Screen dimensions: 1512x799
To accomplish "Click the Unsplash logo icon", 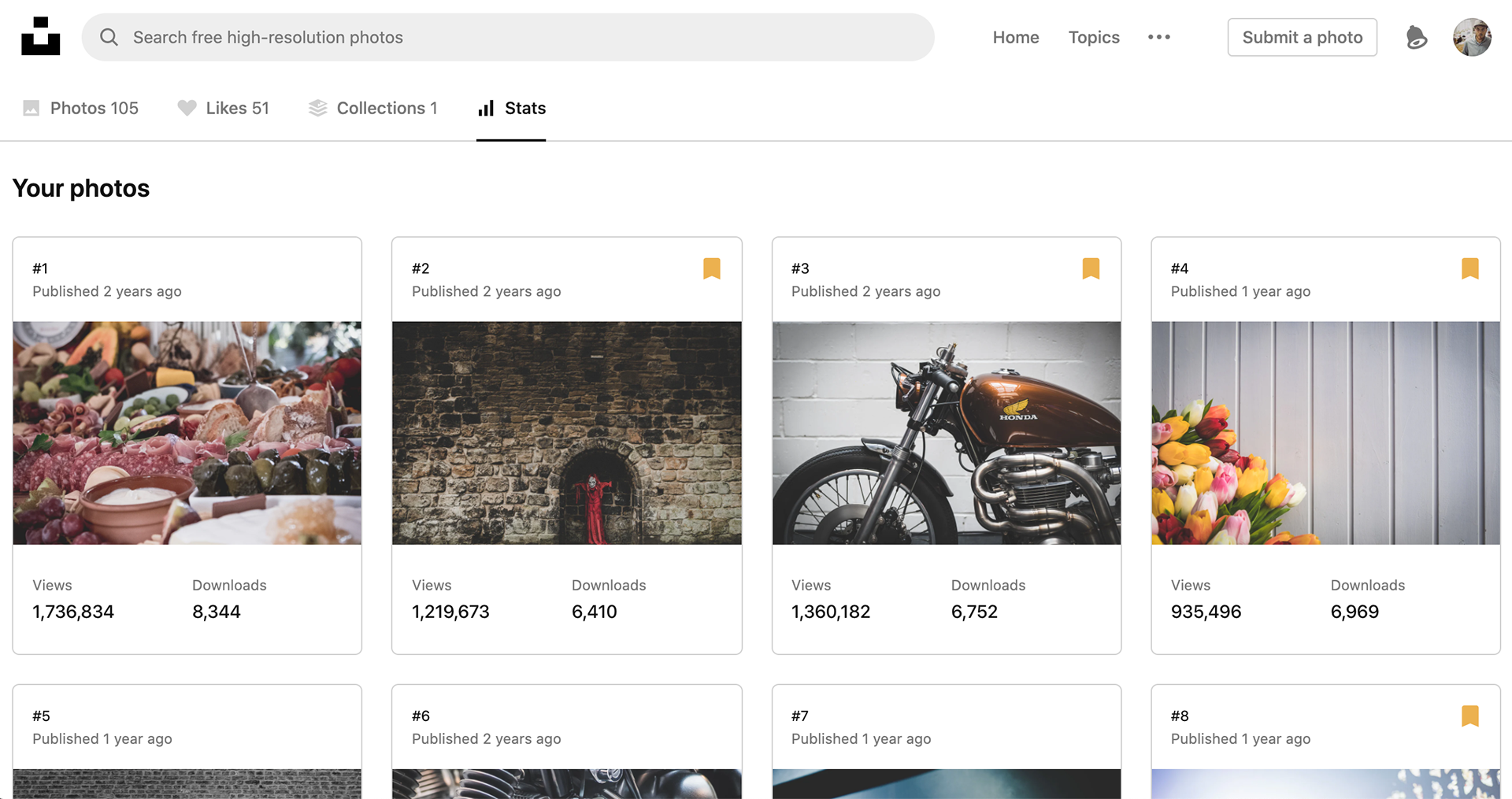I will [x=41, y=36].
